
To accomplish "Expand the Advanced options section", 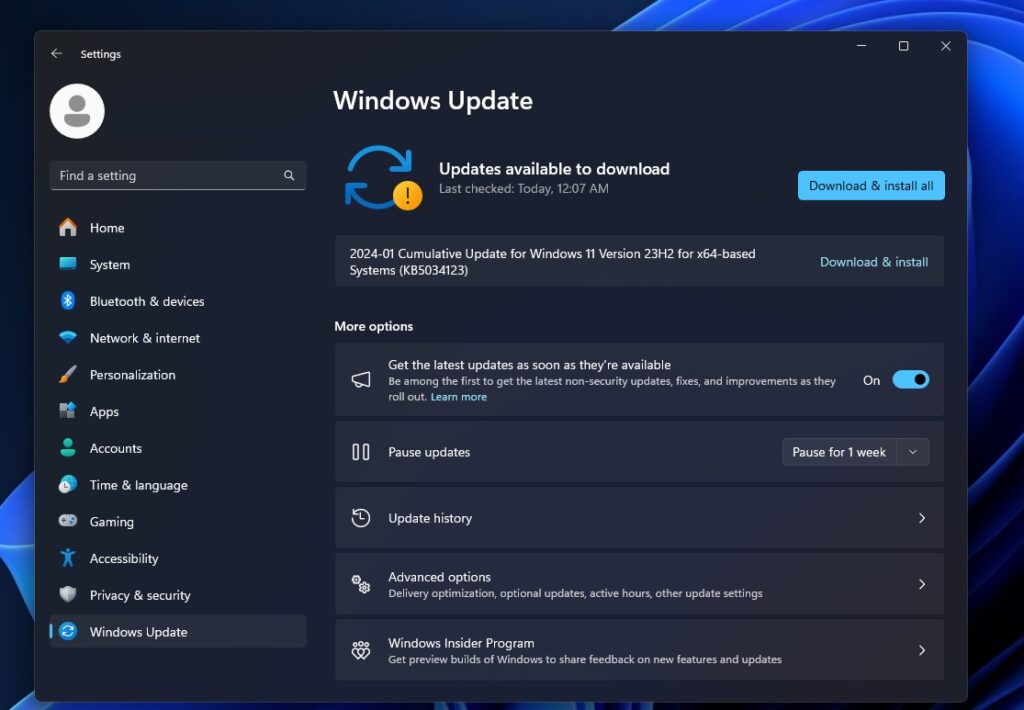I will [x=639, y=583].
